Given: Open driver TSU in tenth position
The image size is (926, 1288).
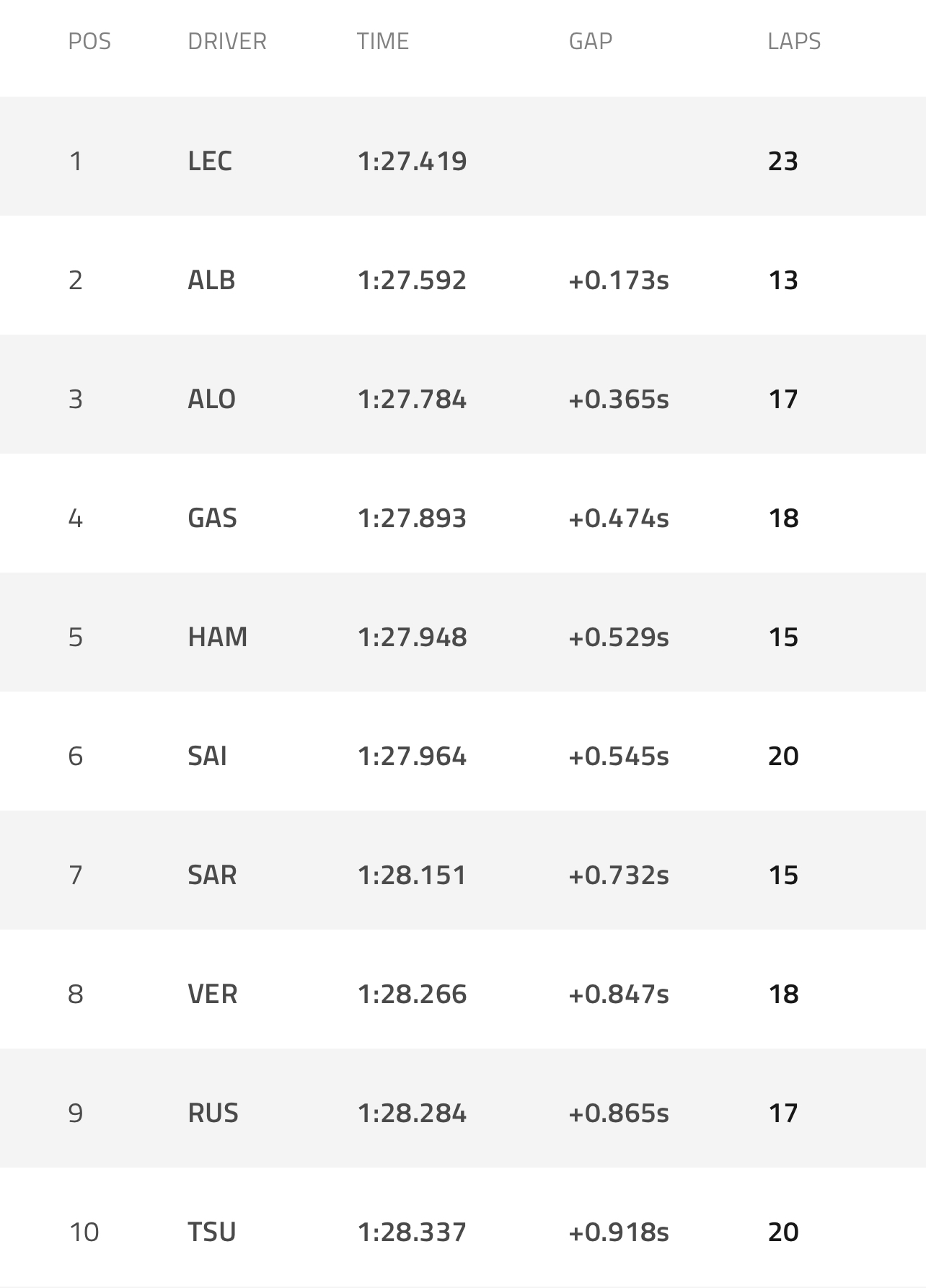Looking at the screenshot, I should tap(212, 1232).
